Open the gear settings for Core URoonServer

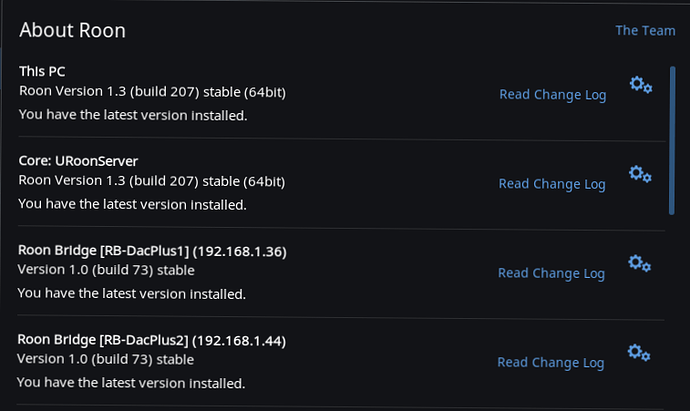(640, 174)
